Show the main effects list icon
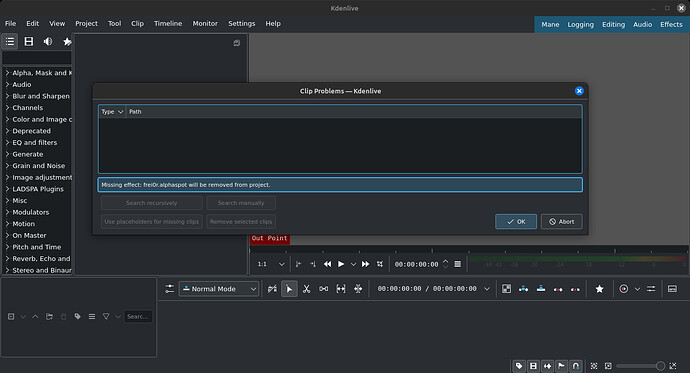The image size is (690, 373). click(10, 41)
